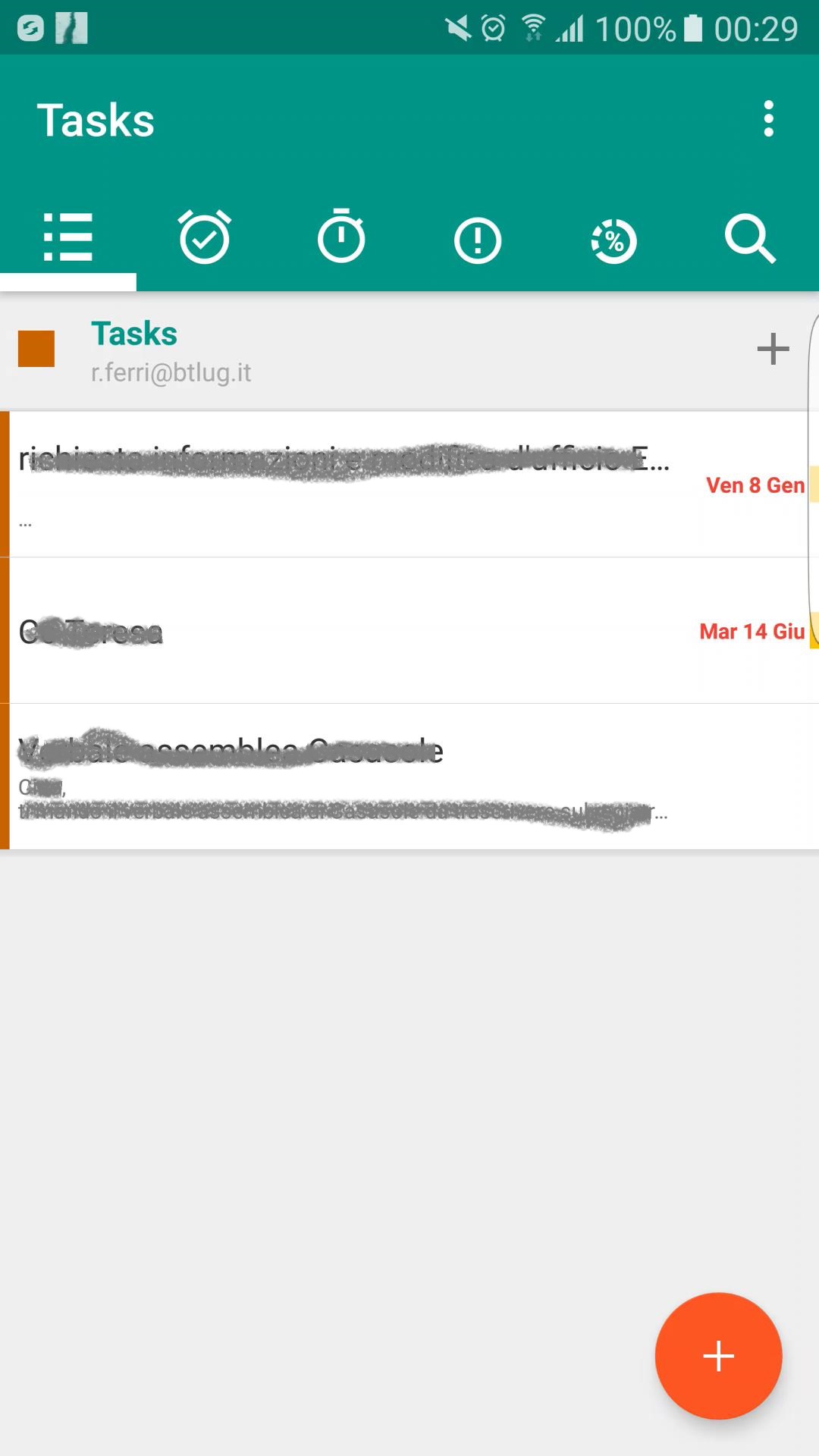
Task: Add a task with the list plus icon
Action: [x=773, y=349]
